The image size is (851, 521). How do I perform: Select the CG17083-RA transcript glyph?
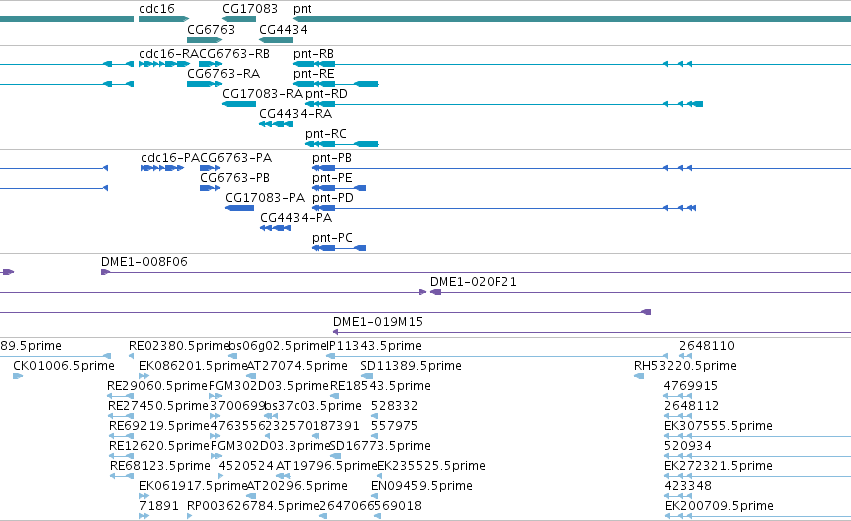pyautogui.click(x=239, y=104)
